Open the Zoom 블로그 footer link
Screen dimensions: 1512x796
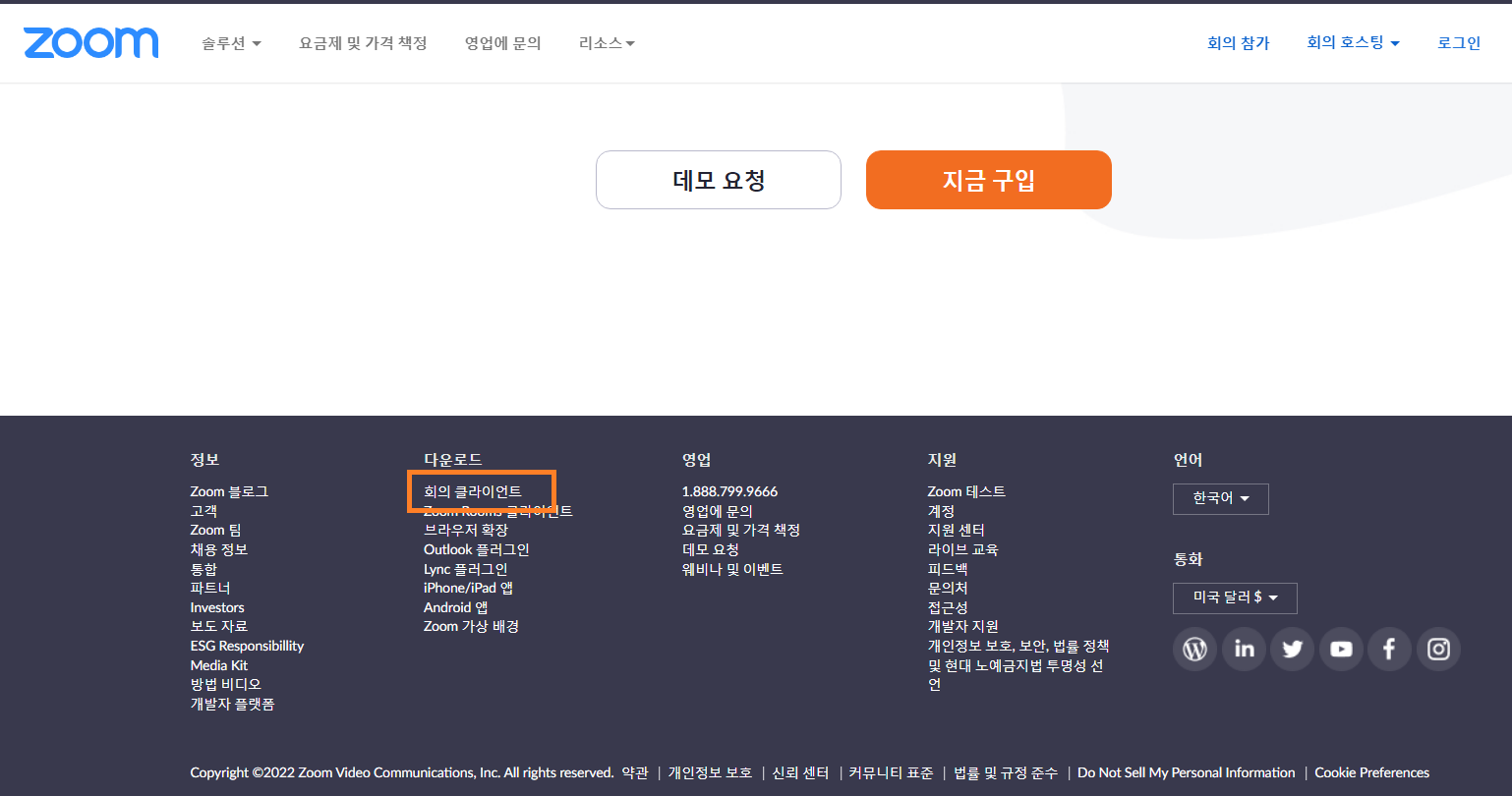tap(229, 491)
